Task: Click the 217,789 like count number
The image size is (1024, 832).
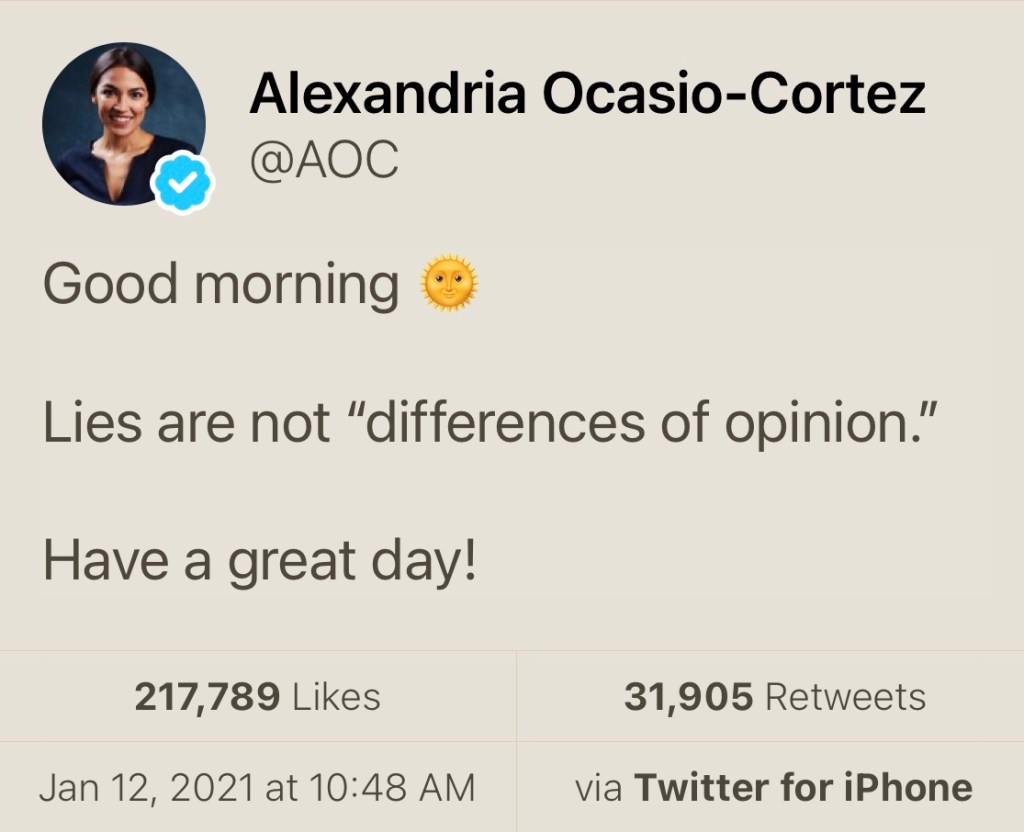Action: coord(207,697)
